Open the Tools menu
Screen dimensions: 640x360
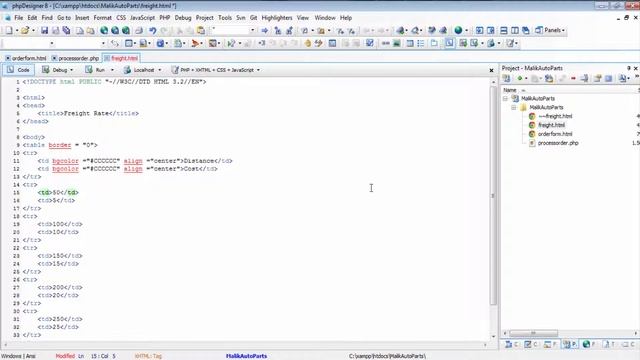tap(225, 18)
